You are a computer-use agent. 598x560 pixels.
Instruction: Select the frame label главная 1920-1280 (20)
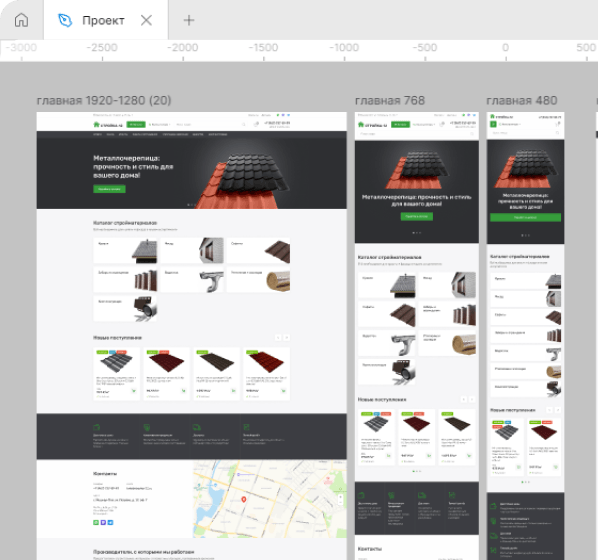tap(104, 100)
